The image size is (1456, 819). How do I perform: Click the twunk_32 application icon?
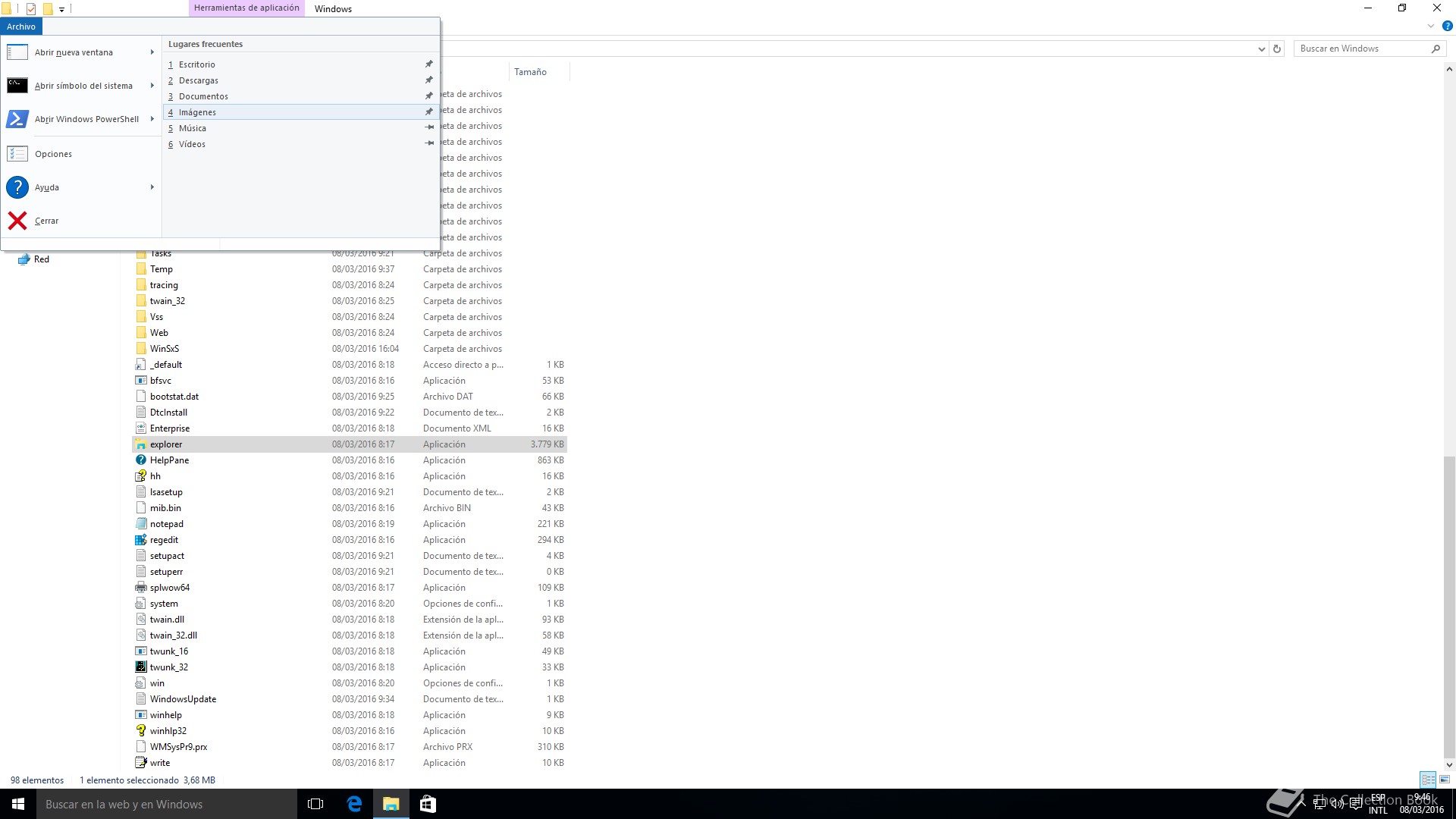pos(140,667)
